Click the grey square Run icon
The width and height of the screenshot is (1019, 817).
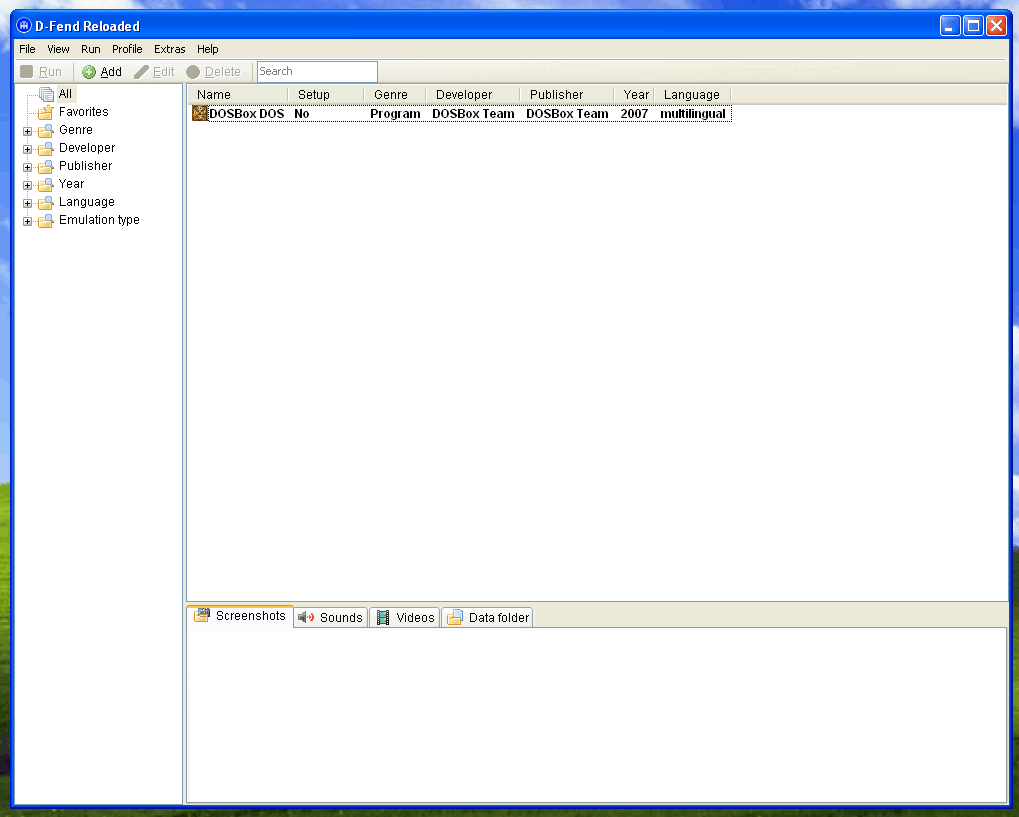point(27,71)
